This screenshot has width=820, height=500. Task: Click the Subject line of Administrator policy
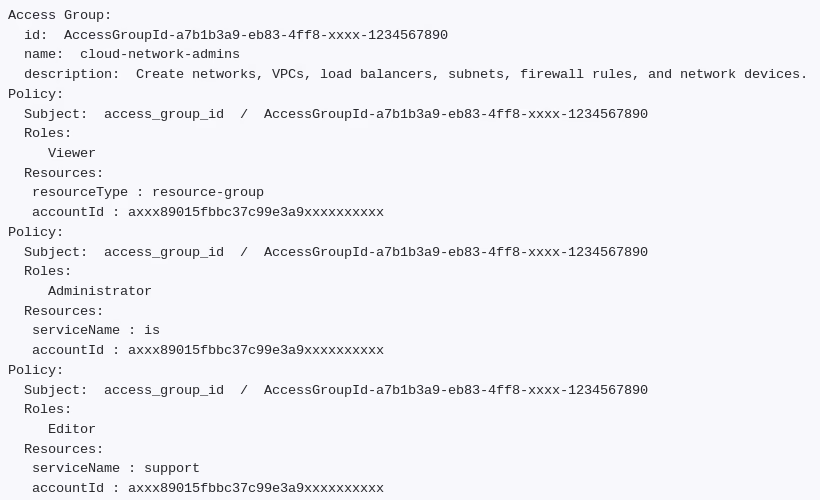(336, 252)
